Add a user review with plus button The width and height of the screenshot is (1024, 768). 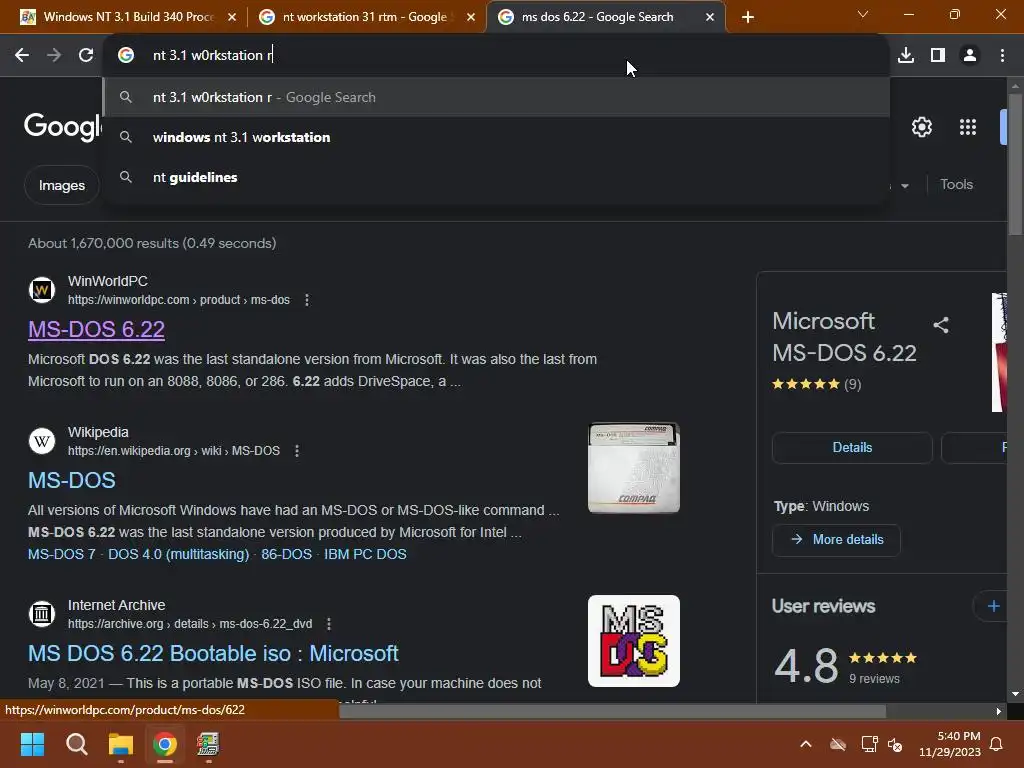pyautogui.click(x=993, y=606)
